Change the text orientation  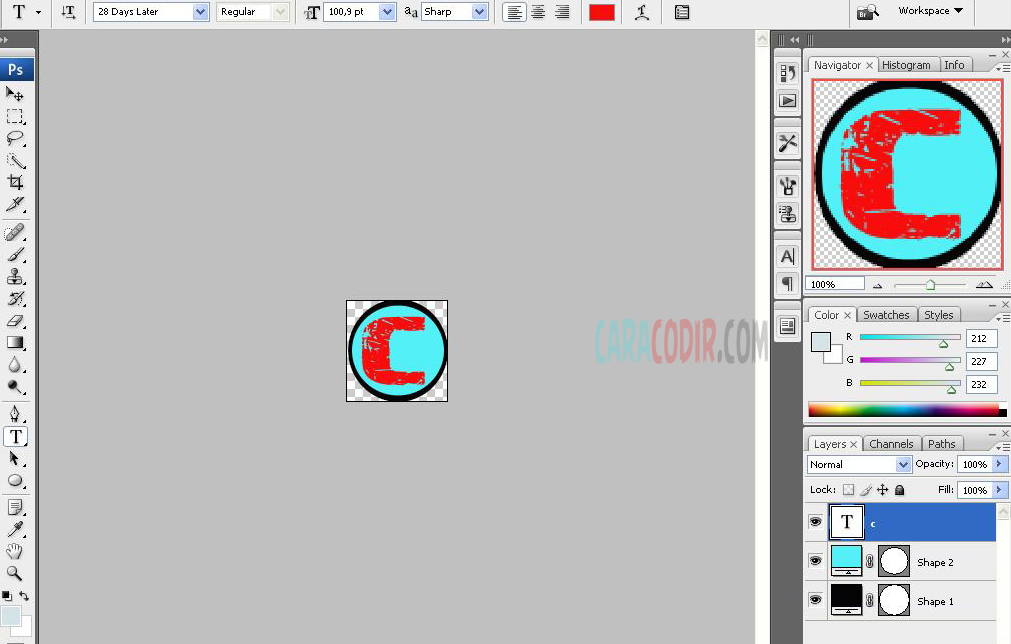point(68,12)
